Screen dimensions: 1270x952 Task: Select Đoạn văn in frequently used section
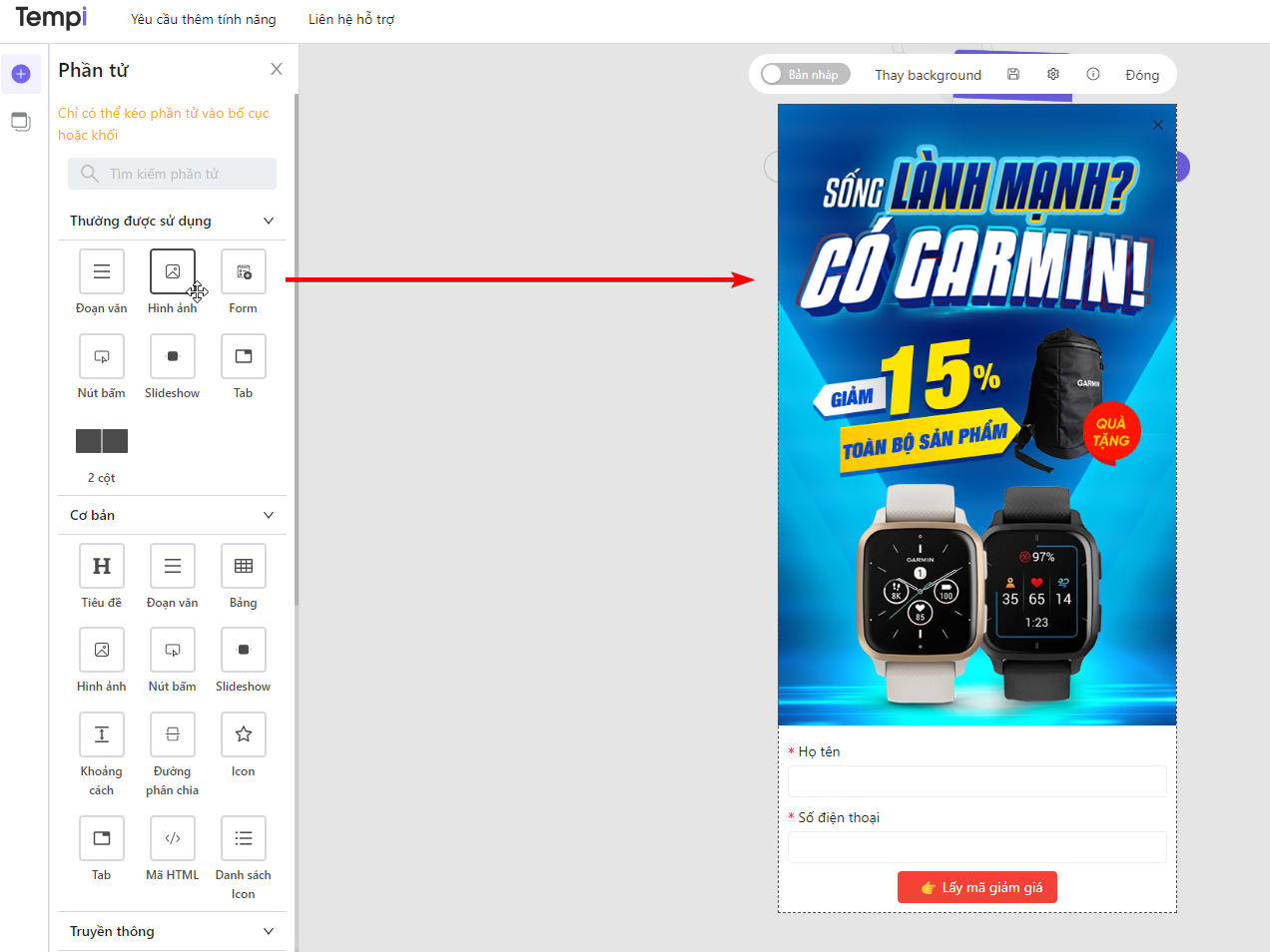(x=102, y=271)
